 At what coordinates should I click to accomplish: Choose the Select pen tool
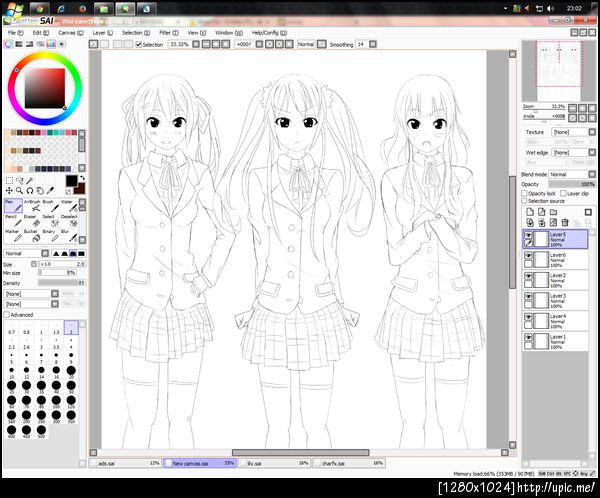click(51, 221)
